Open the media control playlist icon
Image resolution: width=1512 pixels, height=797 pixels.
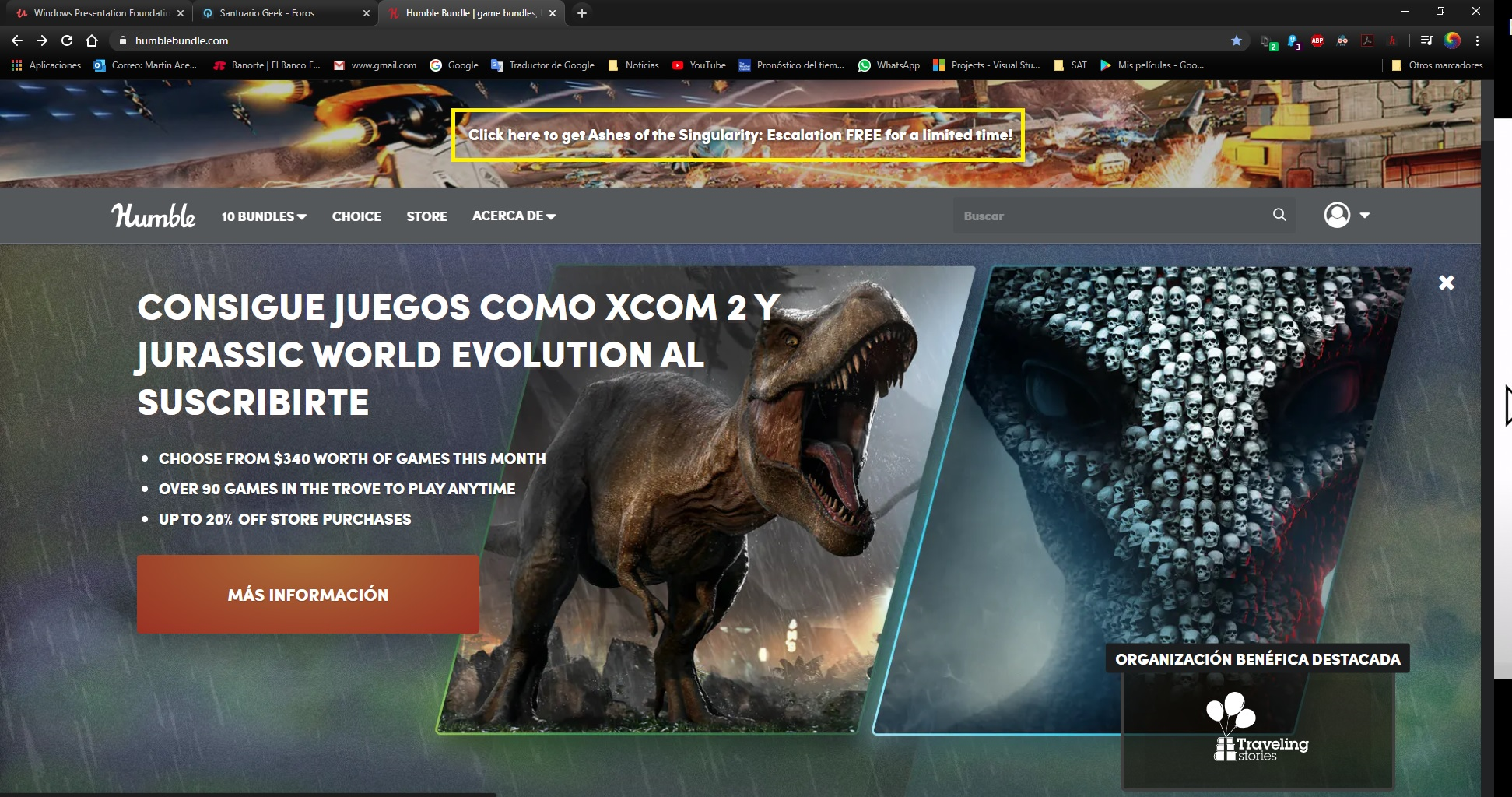(x=1426, y=40)
